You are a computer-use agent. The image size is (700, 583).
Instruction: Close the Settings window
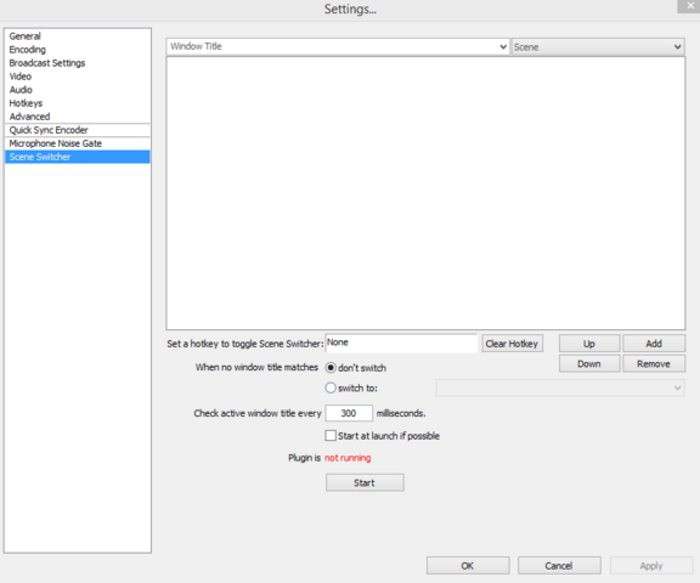point(691,6)
